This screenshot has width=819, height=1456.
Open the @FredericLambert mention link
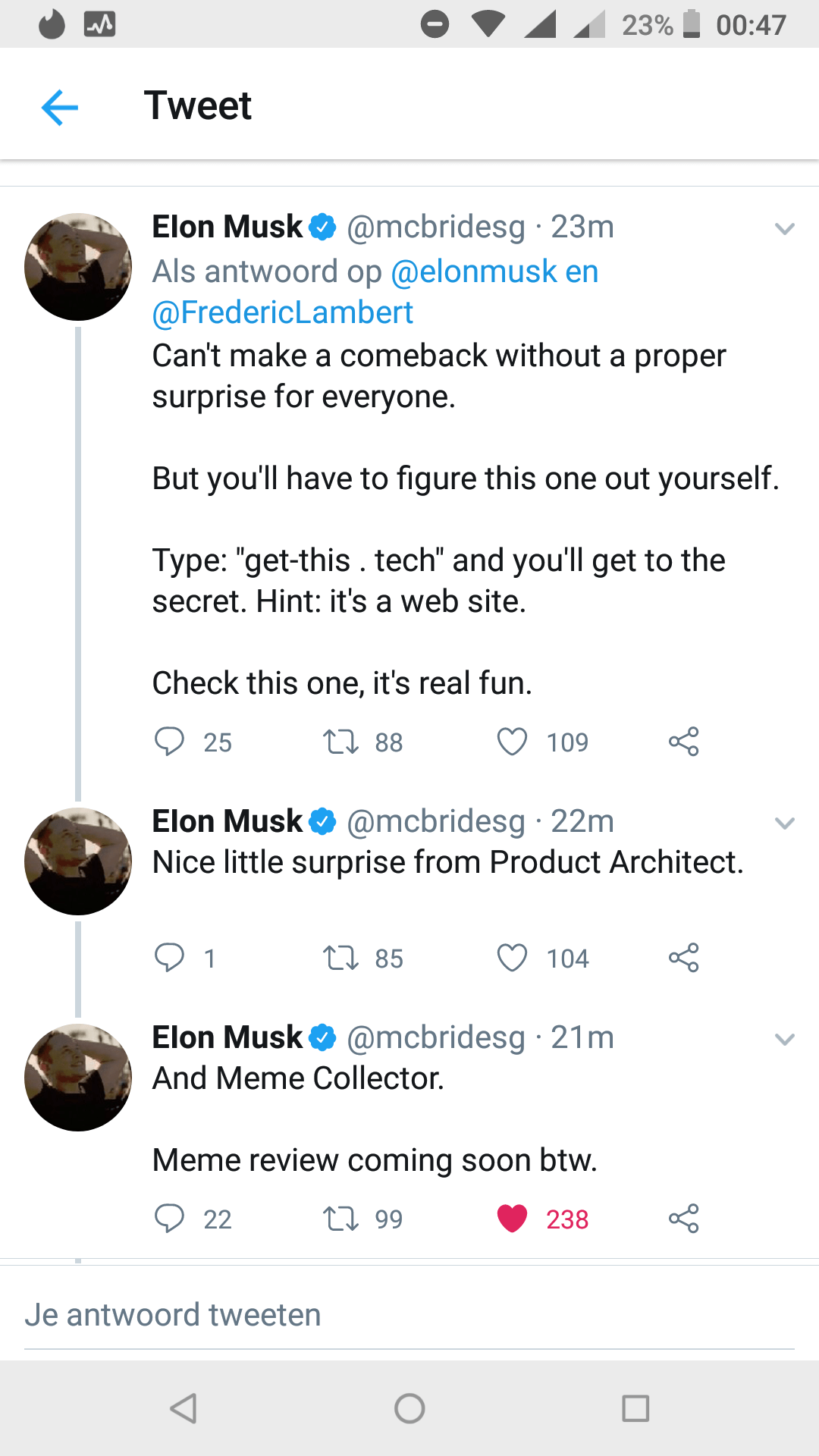(283, 312)
